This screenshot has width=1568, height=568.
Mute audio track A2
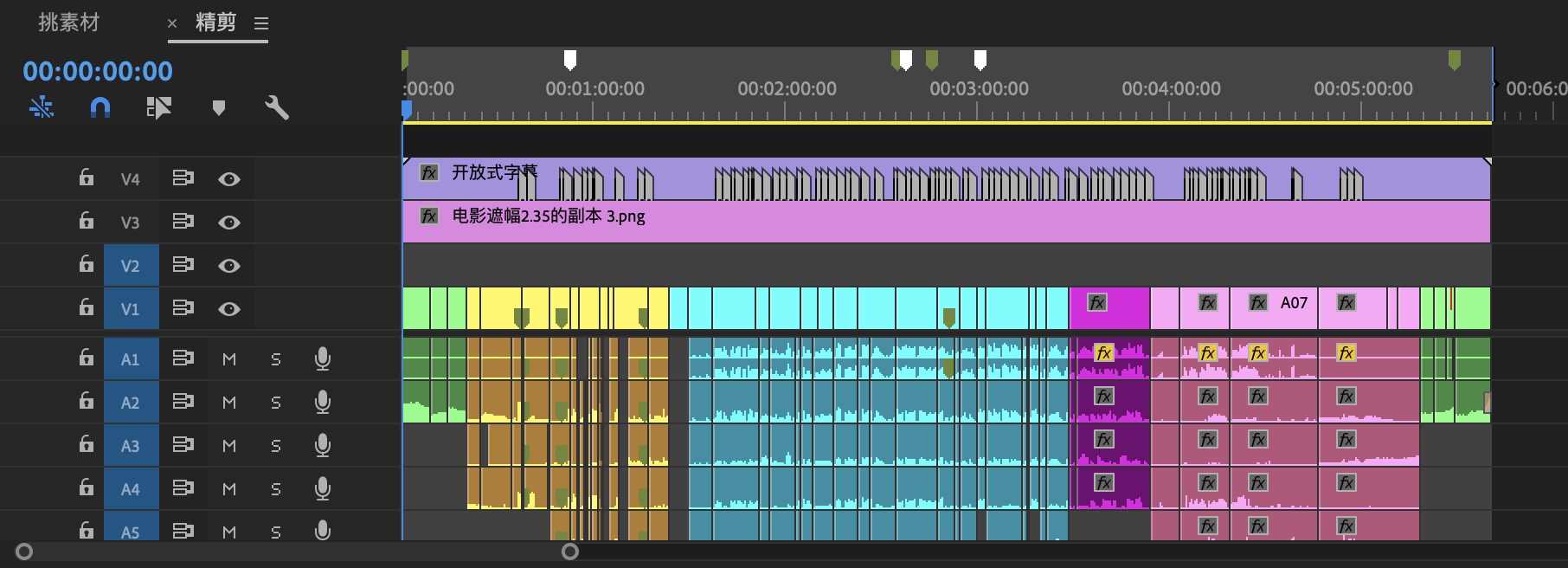(x=229, y=403)
